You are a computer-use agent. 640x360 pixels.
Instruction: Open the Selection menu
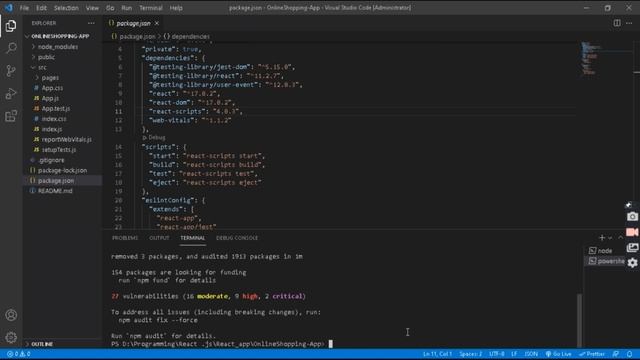click(x=66, y=8)
